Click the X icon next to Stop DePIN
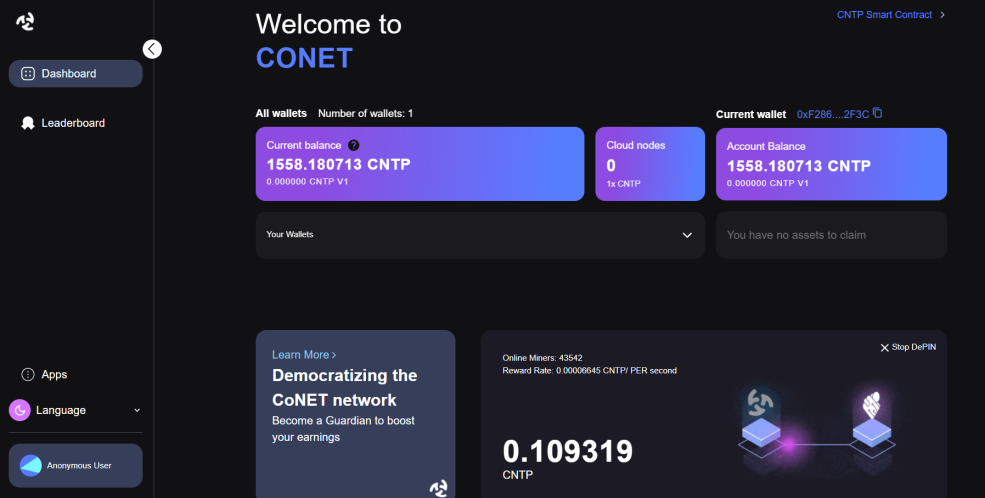Screen dimensions: 985x498 coord(884,348)
